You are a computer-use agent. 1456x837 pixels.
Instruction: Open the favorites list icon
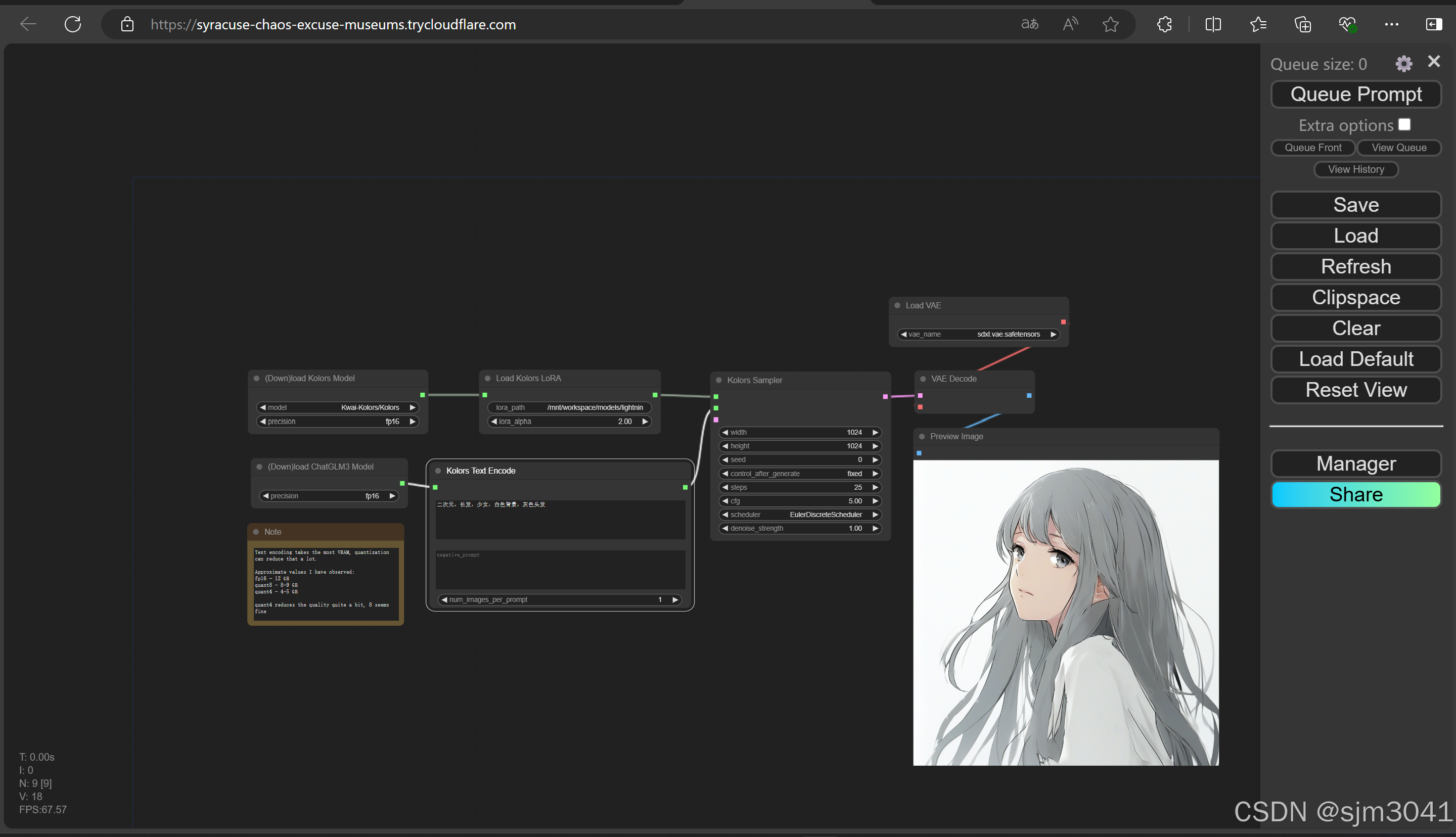click(1258, 24)
